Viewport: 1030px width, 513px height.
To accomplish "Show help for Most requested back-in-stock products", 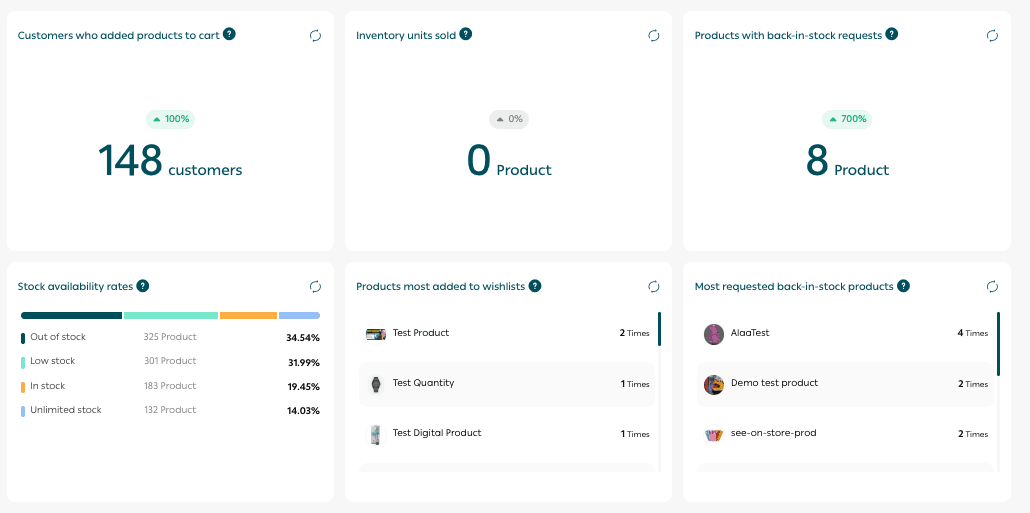I will 903,286.
